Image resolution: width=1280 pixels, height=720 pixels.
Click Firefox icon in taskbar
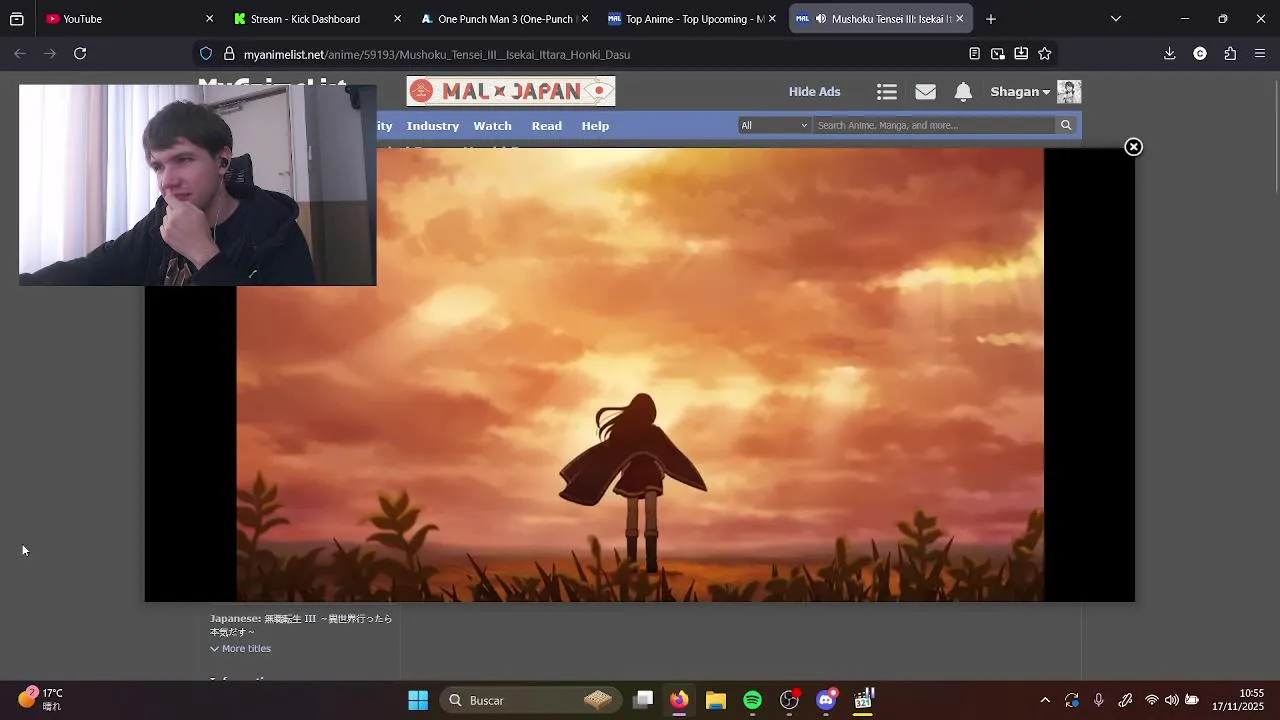[679, 700]
